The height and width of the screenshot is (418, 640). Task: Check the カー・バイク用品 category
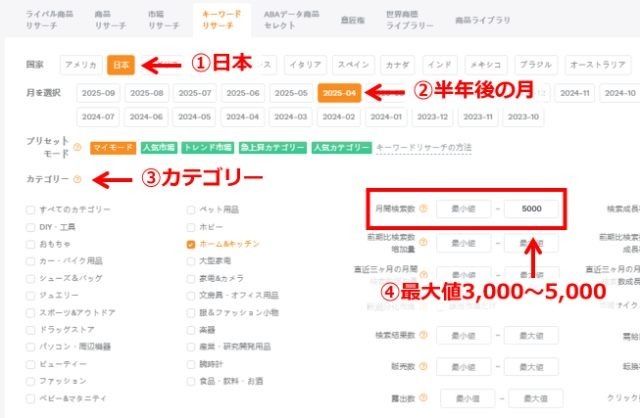coord(30,261)
